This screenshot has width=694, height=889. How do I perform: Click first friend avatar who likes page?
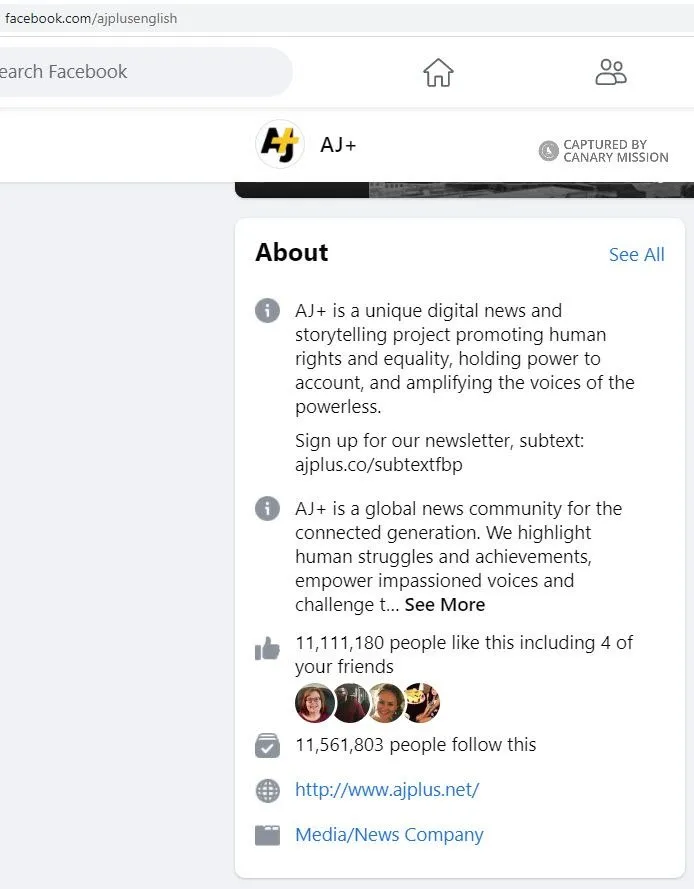[314, 703]
